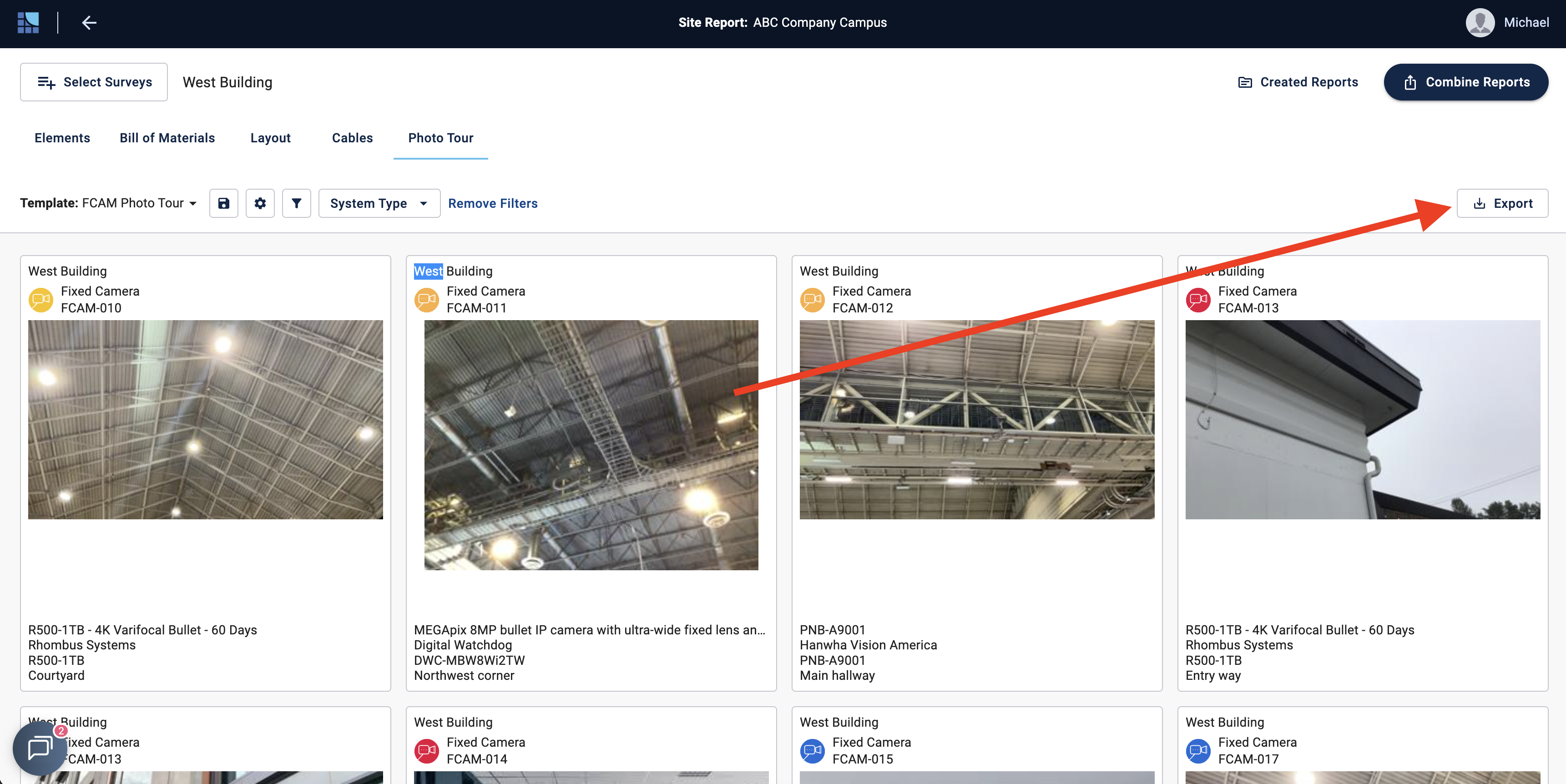Click the red camera icon for FCAM-014
Screen dimensions: 1566x784
click(x=427, y=750)
